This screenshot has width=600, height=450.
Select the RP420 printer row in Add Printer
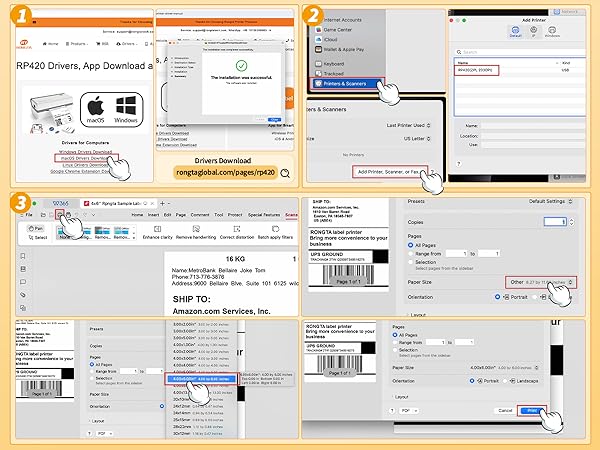[519, 70]
